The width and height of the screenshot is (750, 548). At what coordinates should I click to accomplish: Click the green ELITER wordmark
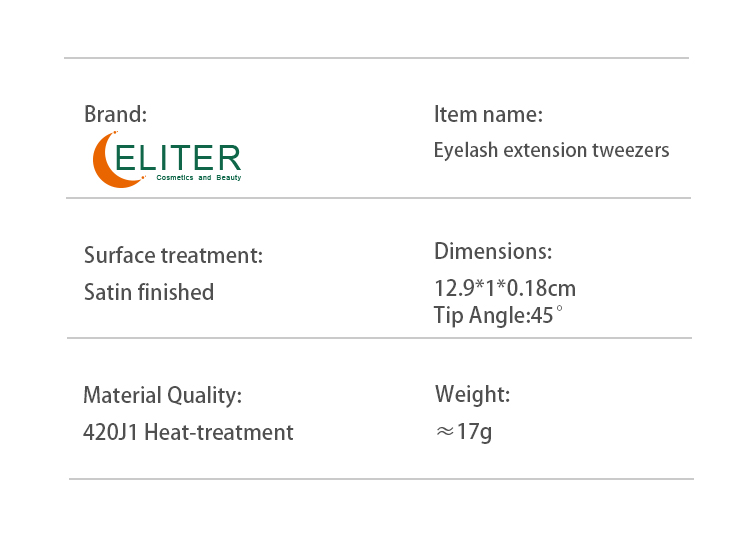click(179, 158)
